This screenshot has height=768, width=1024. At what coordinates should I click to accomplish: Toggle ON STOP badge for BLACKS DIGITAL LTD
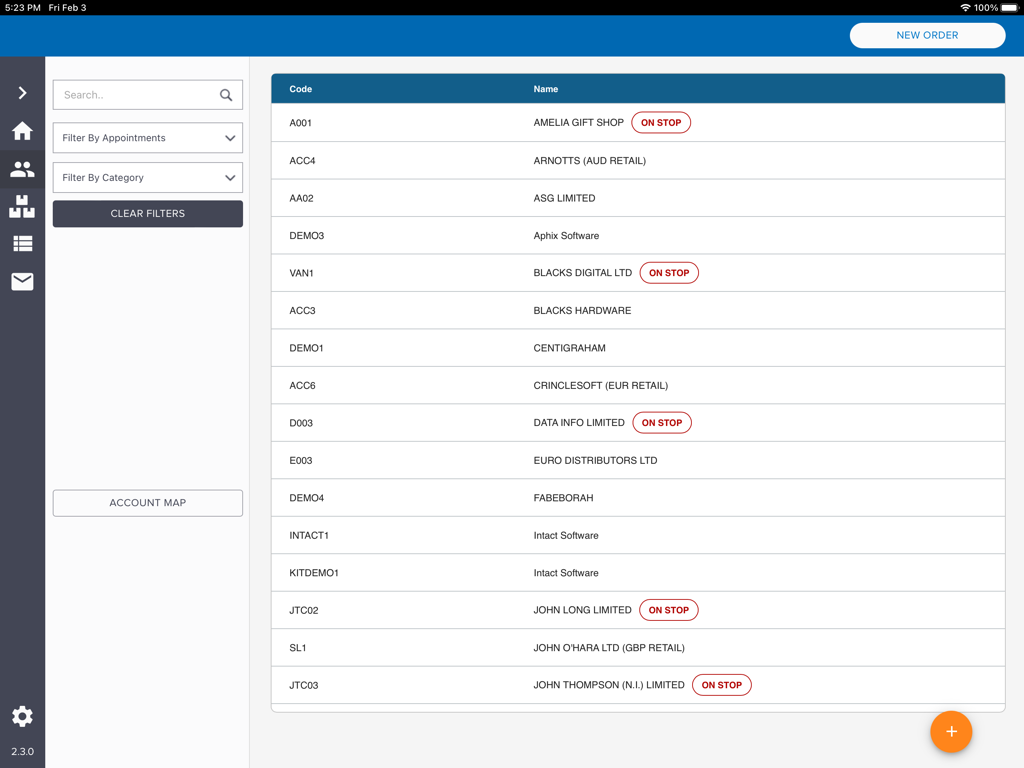(x=669, y=272)
